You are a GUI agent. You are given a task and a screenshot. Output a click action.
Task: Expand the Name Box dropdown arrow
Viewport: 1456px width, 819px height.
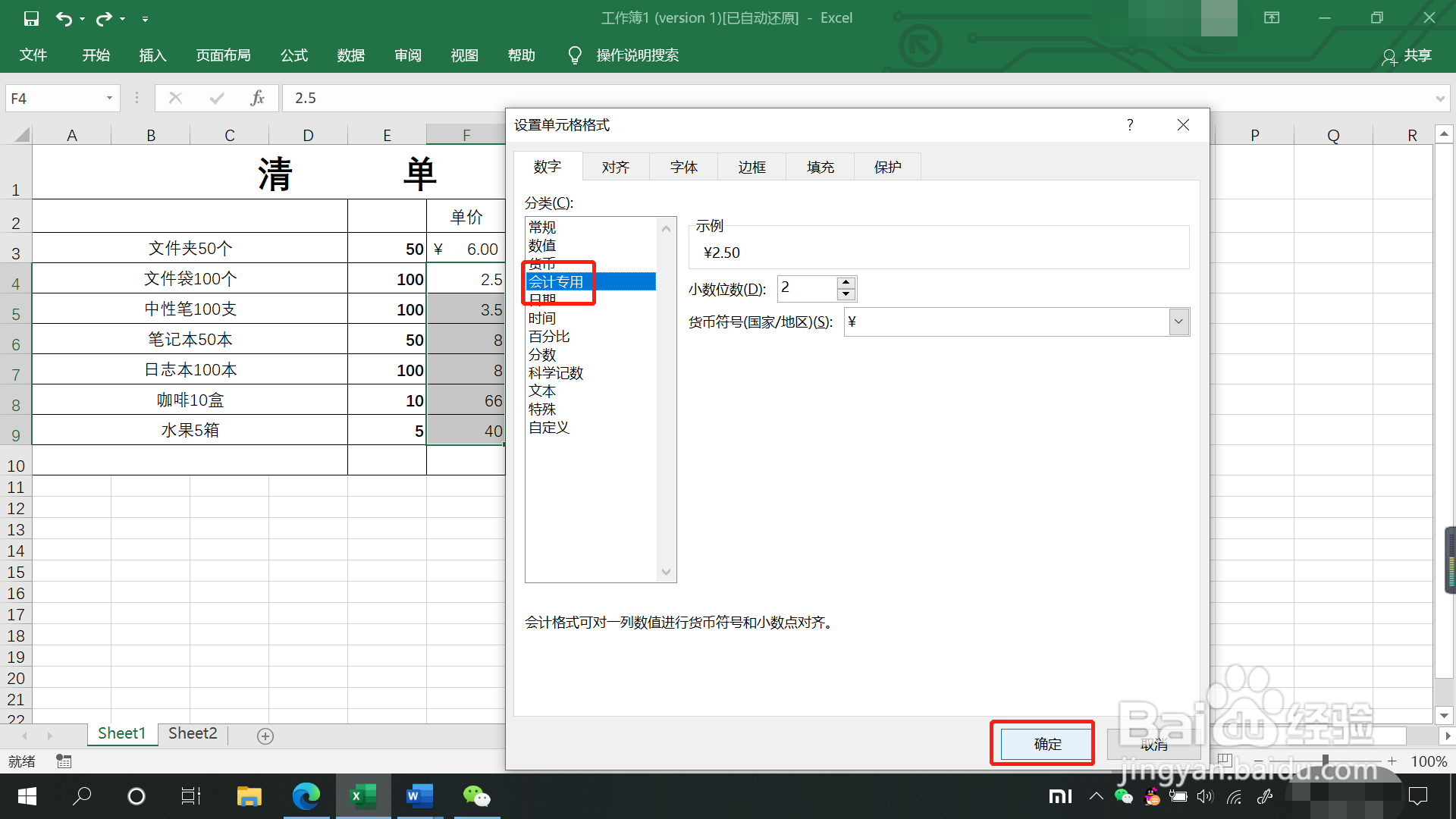point(109,98)
